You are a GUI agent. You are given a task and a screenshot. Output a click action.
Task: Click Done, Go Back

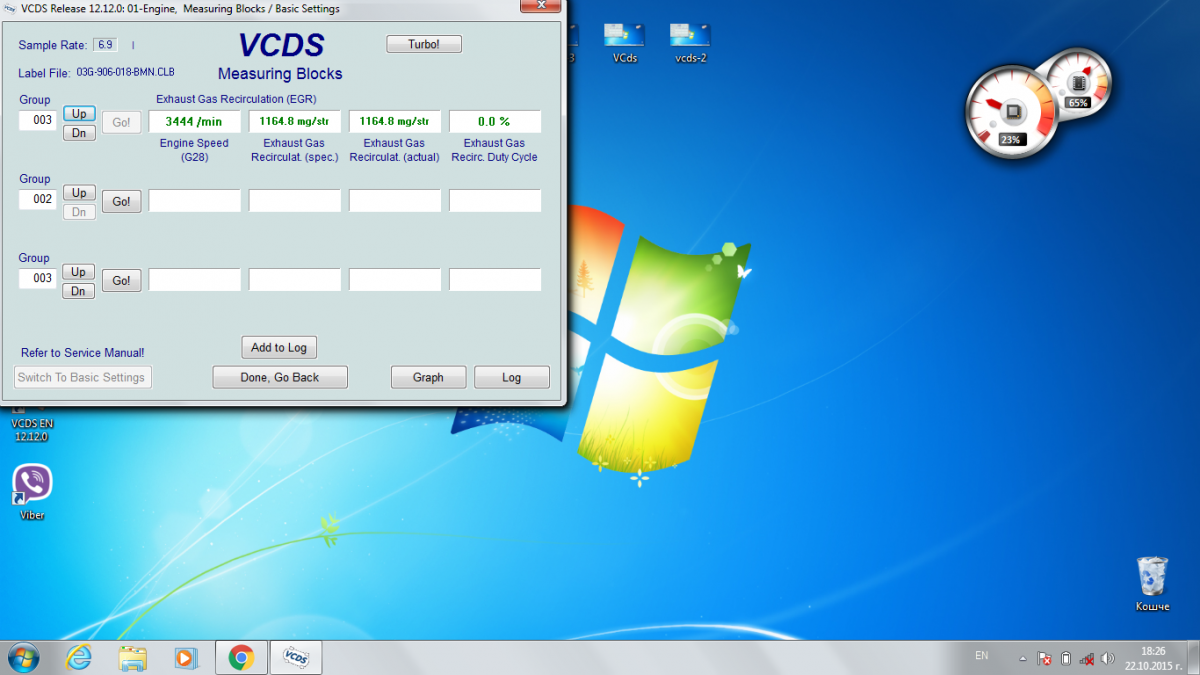coord(280,377)
